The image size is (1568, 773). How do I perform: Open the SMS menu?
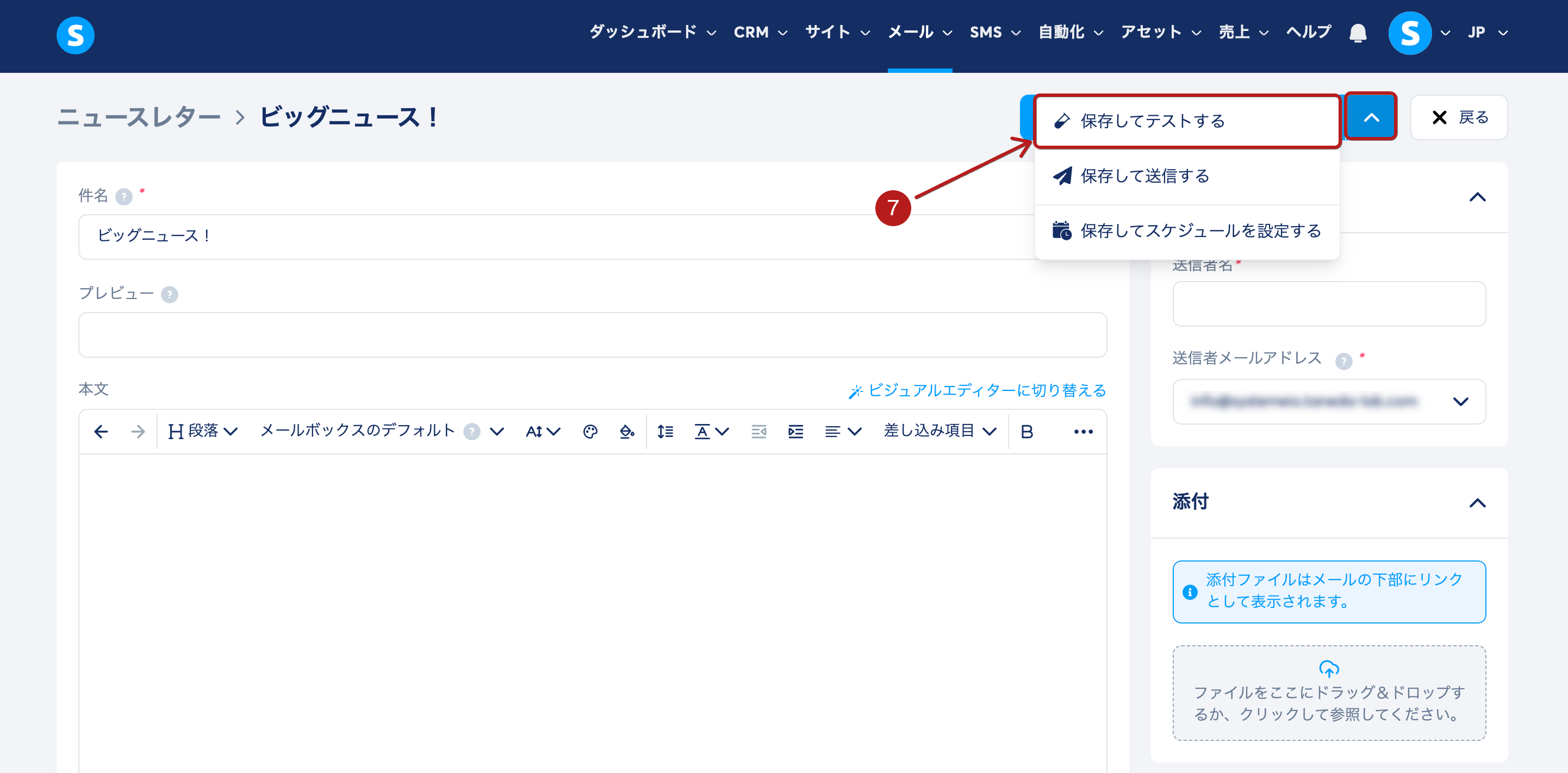click(994, 33)
